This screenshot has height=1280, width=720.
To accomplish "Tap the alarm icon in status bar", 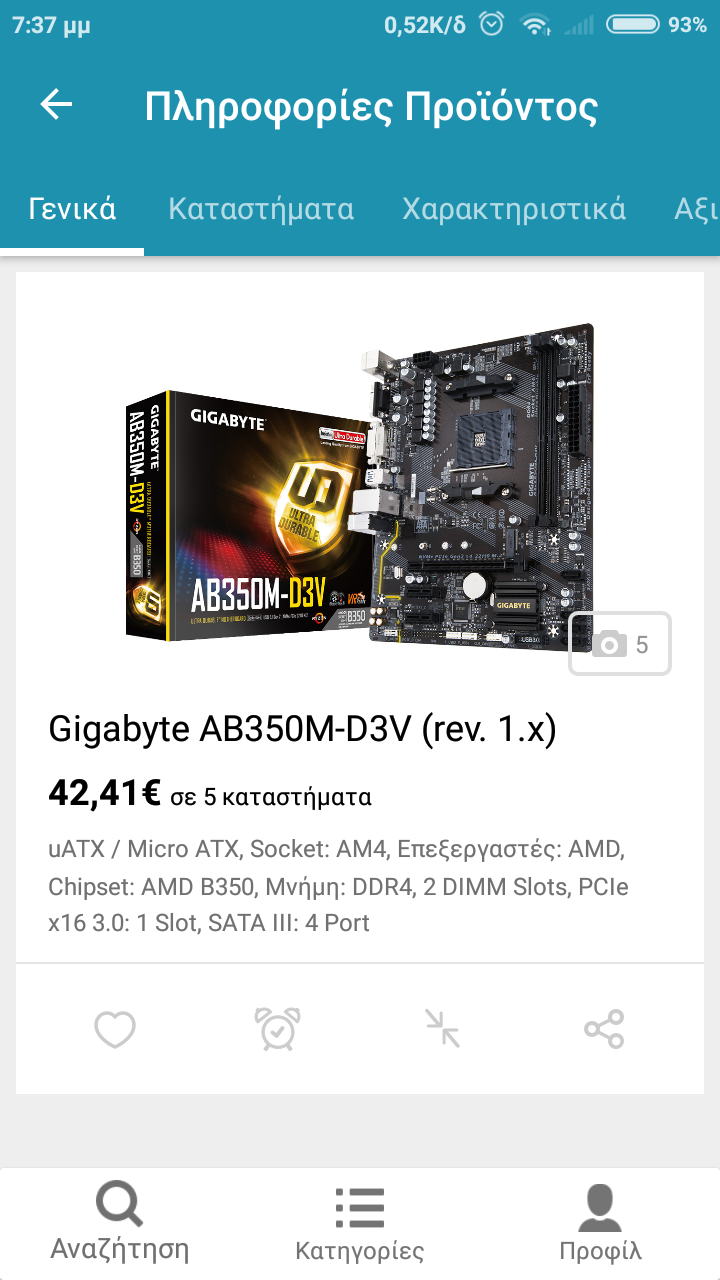I will point(491,25).
